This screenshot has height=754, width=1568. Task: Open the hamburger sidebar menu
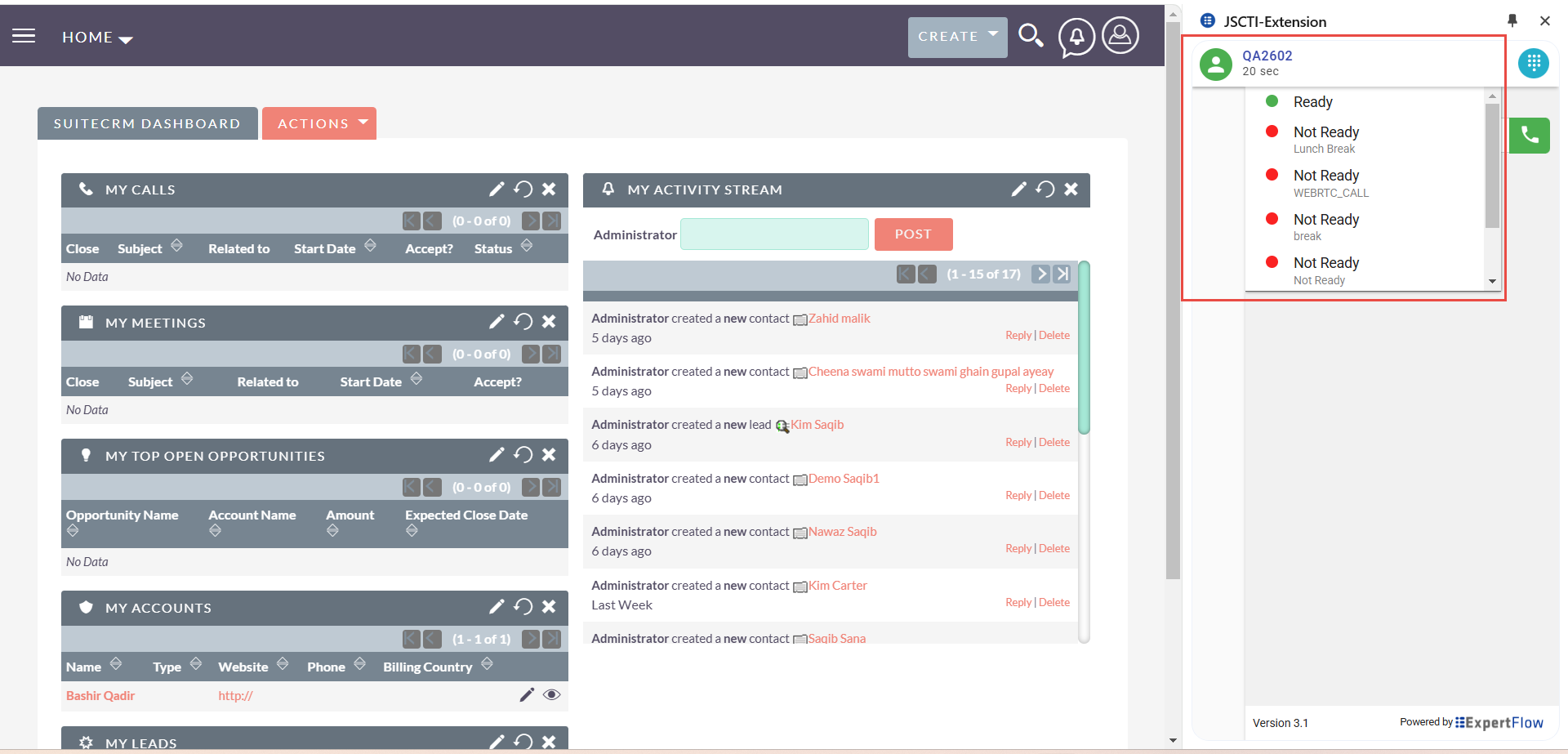(x=24, y=36)
